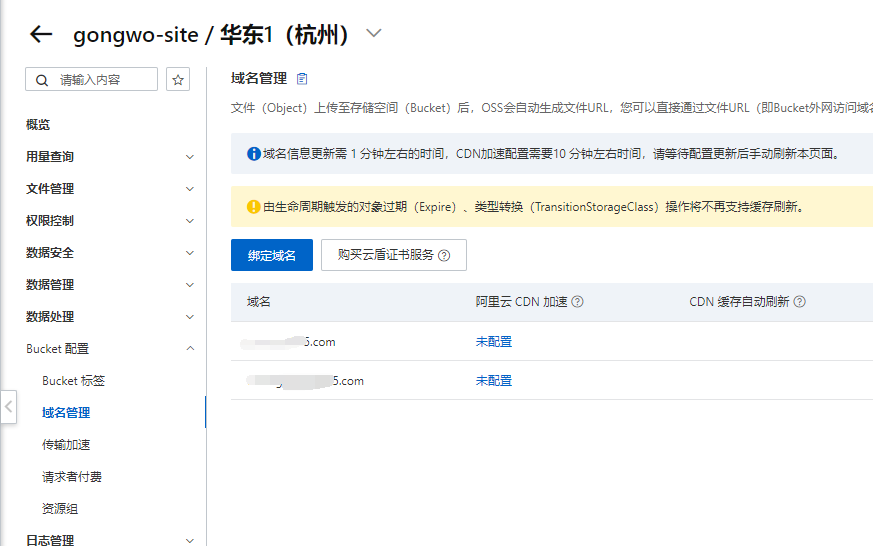Collapse the Bucket 配置 section
Screen dimensions: 873x546
(x=110, y=349)
